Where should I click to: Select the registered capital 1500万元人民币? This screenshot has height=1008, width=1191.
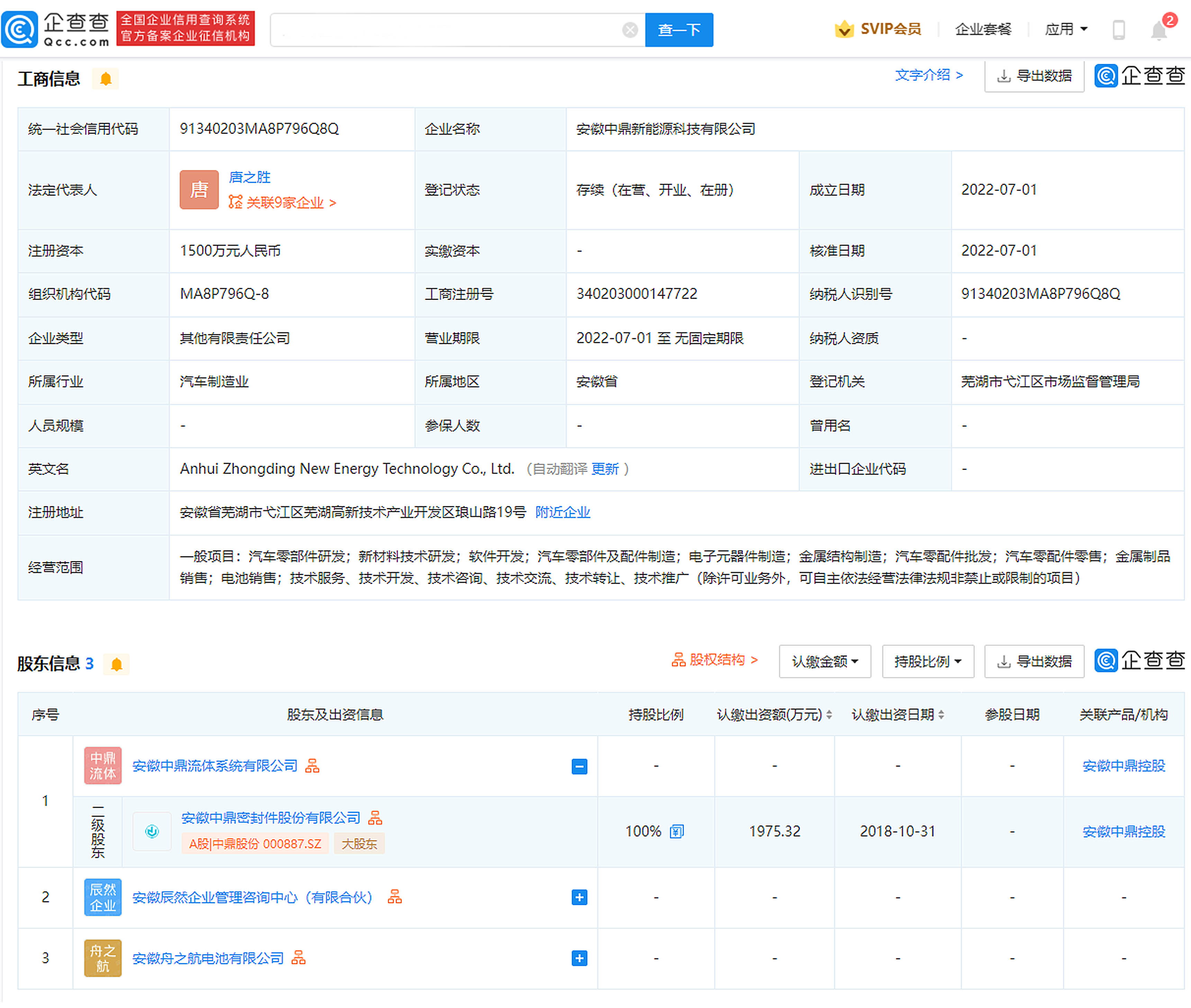230,250
